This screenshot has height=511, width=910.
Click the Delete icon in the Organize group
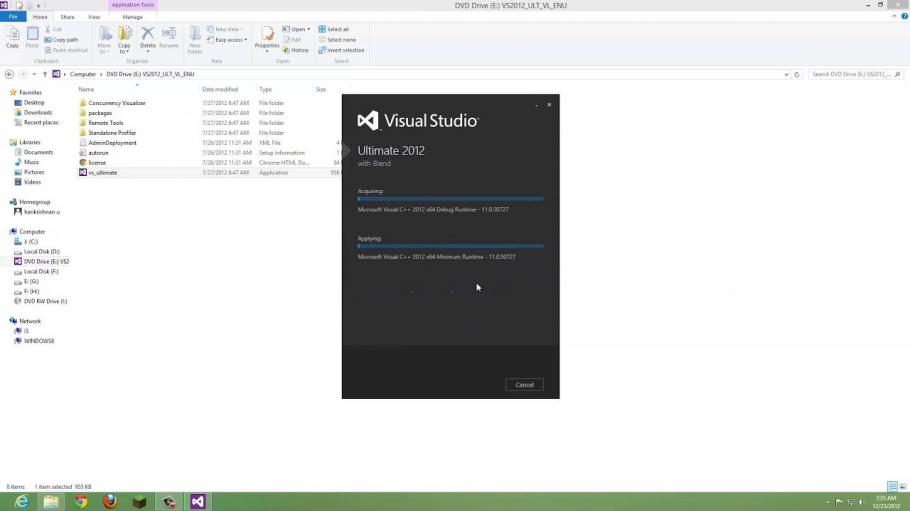(147, 37)
